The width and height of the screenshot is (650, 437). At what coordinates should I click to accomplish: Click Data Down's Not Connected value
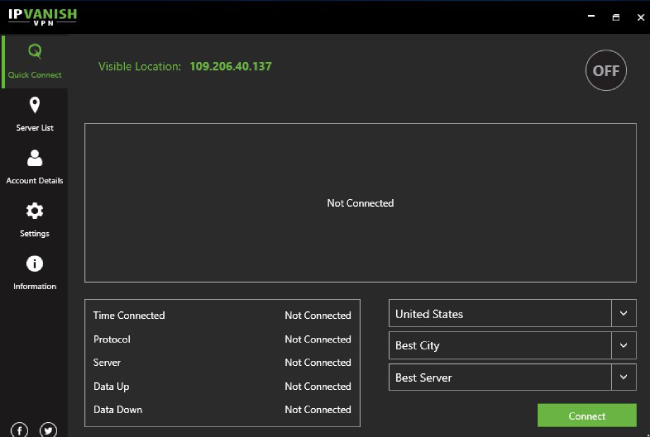(x=318, y=410)
